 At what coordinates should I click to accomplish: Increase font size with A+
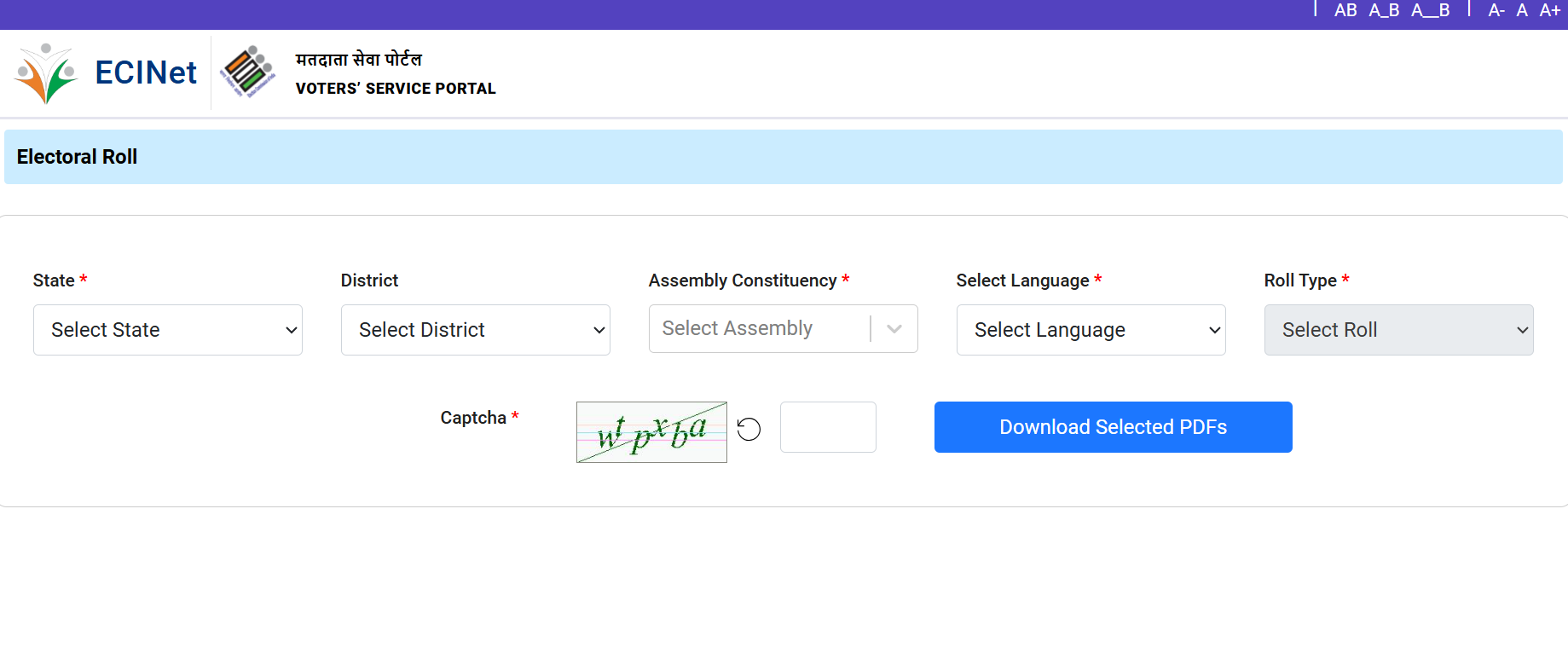(x=1549, y=10)
